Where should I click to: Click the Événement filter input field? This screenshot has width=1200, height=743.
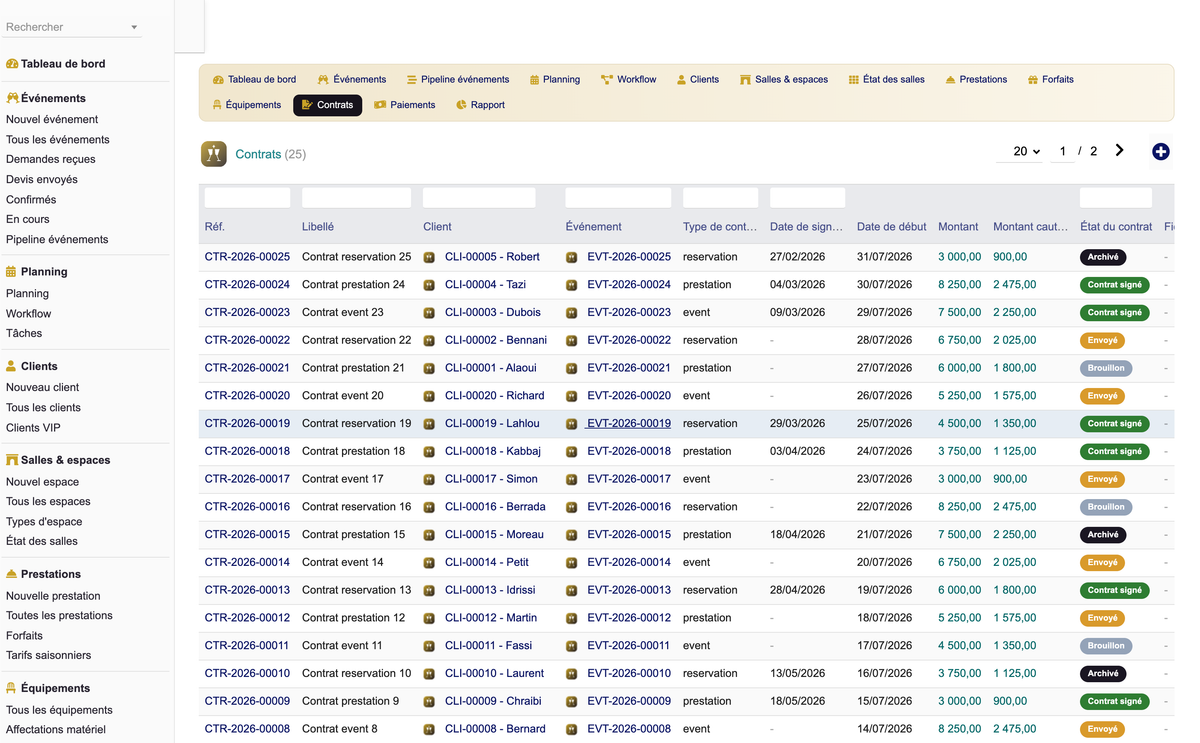click(x=618, y=198)
